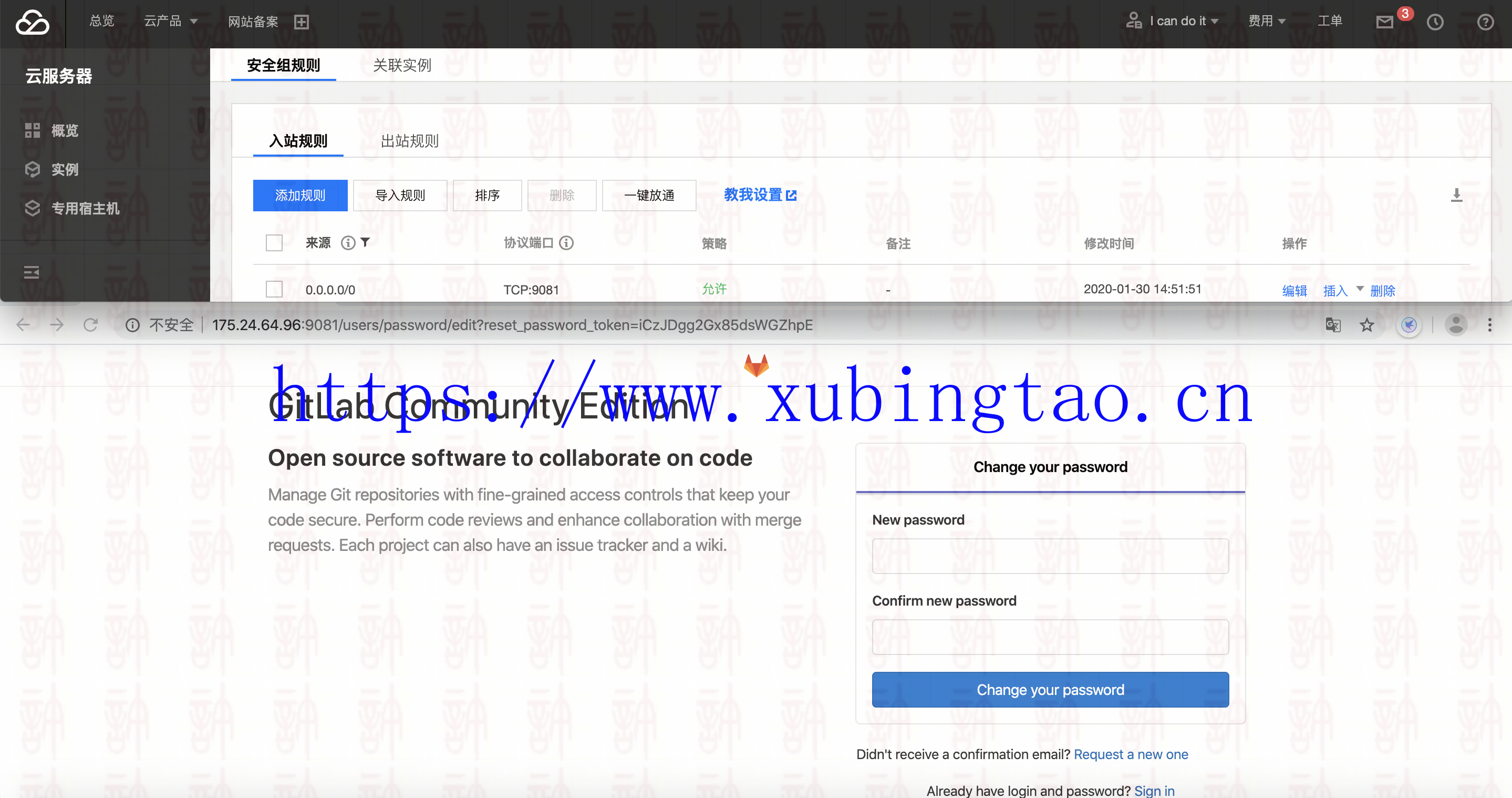Click the 一键放通 button
1512x798 pixels.
(x=649, y=195)
